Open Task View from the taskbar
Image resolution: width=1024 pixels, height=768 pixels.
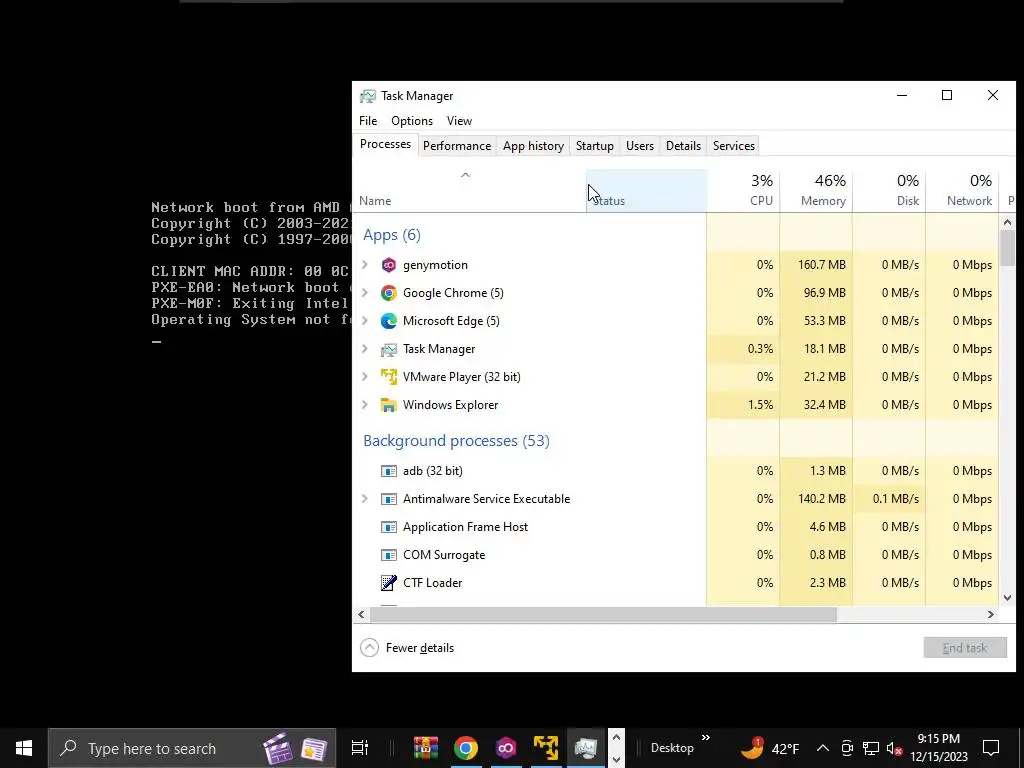(x=360, y=748)
